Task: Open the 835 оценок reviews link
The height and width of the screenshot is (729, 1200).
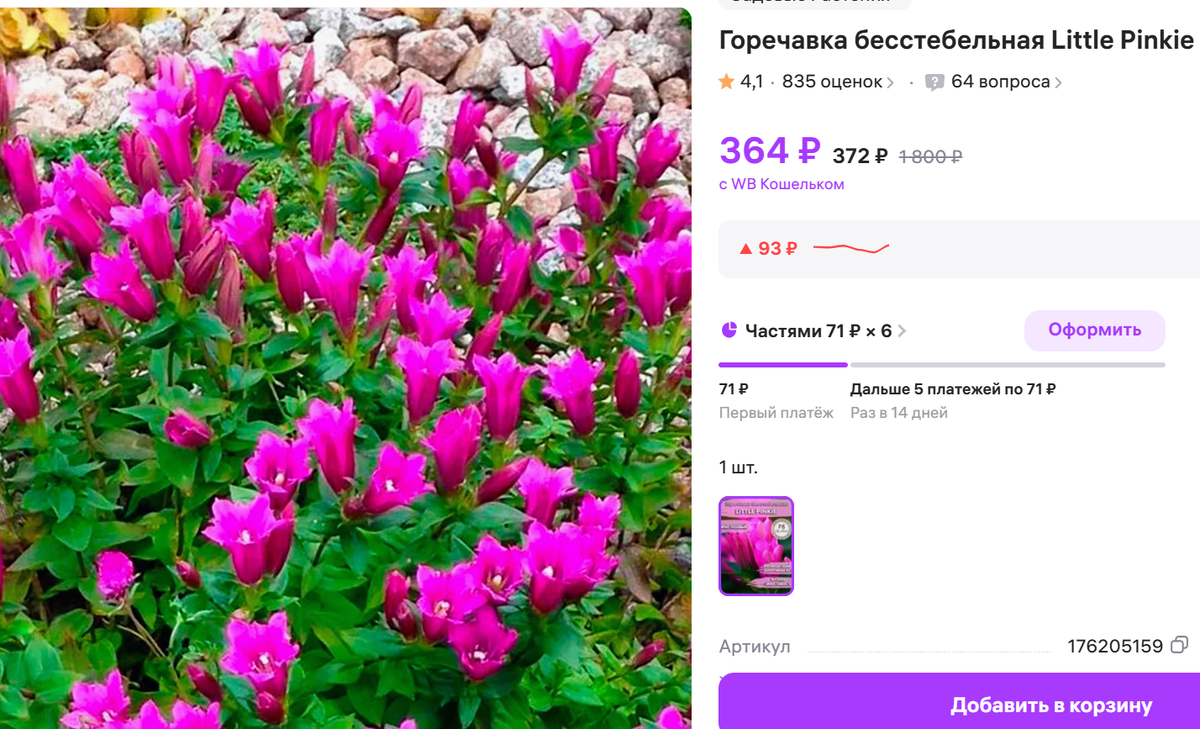Action: 832,82
